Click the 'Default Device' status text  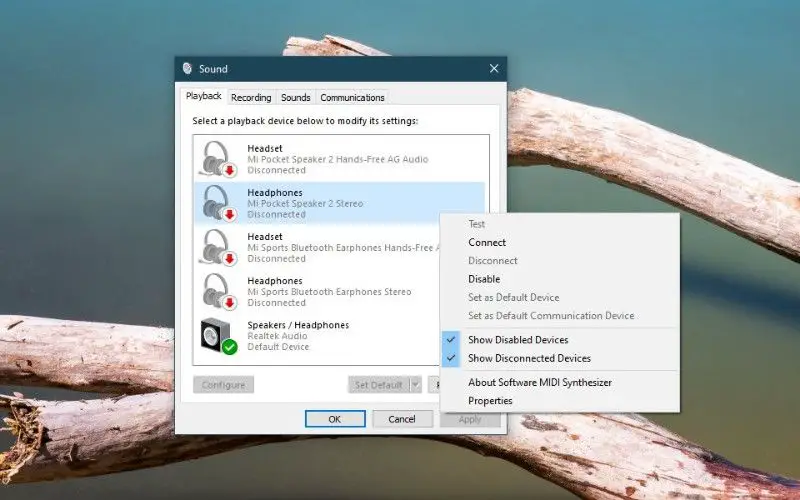click(278, 347)
